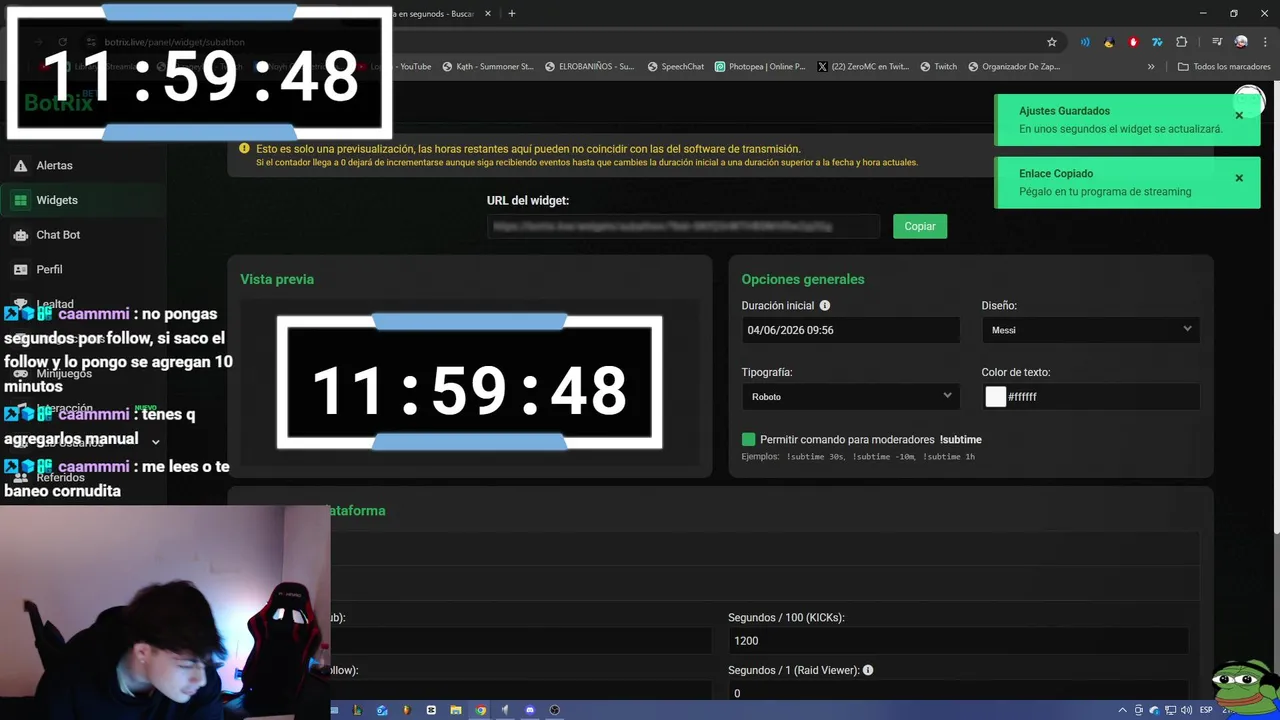
Task: Click the Chat Bot robot icon
Action: coord(19,234)
